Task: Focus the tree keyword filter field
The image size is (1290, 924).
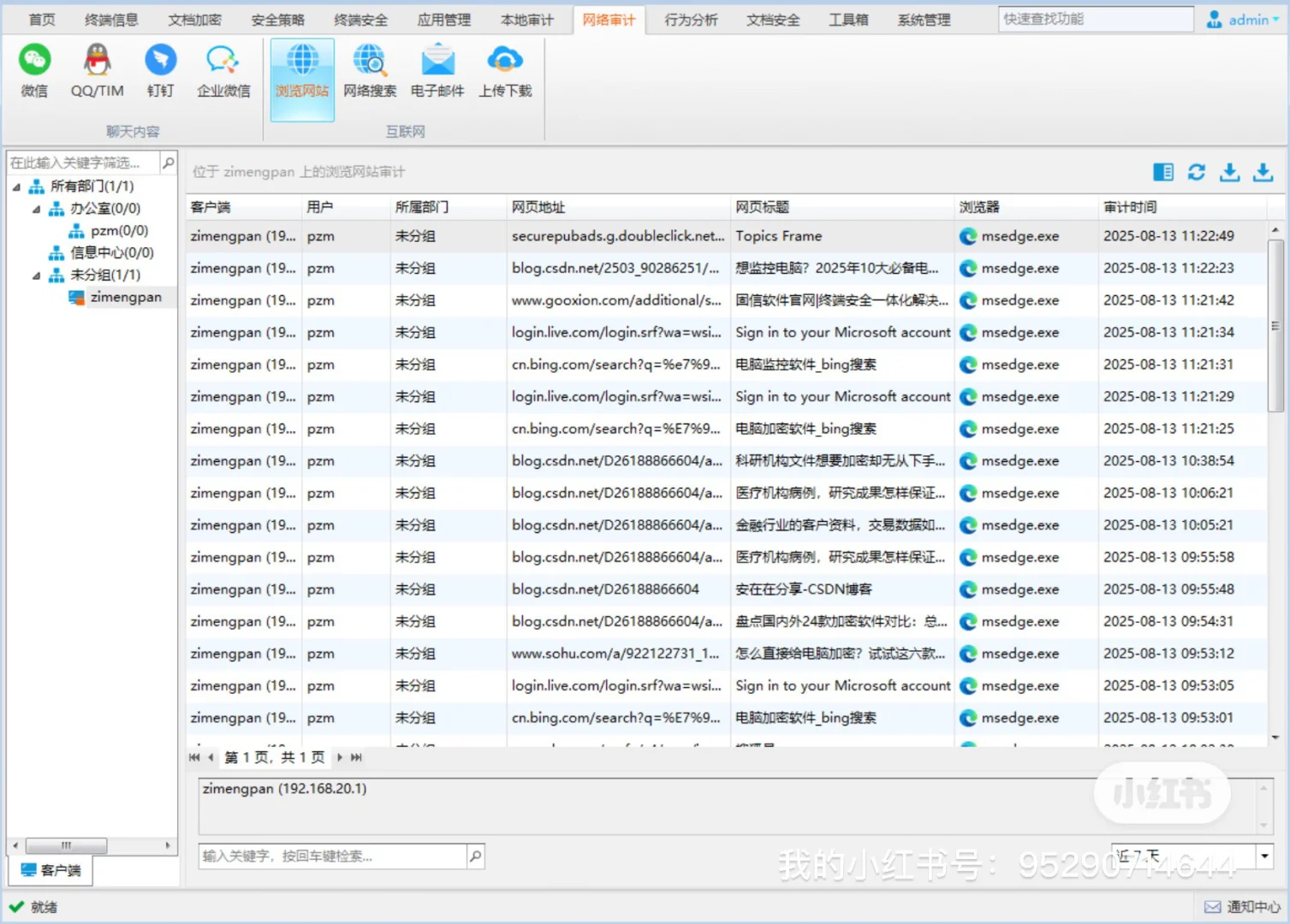Action: 84,163
